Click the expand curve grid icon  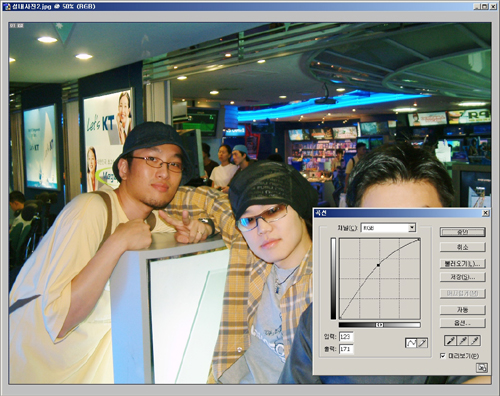click(482, 368)
